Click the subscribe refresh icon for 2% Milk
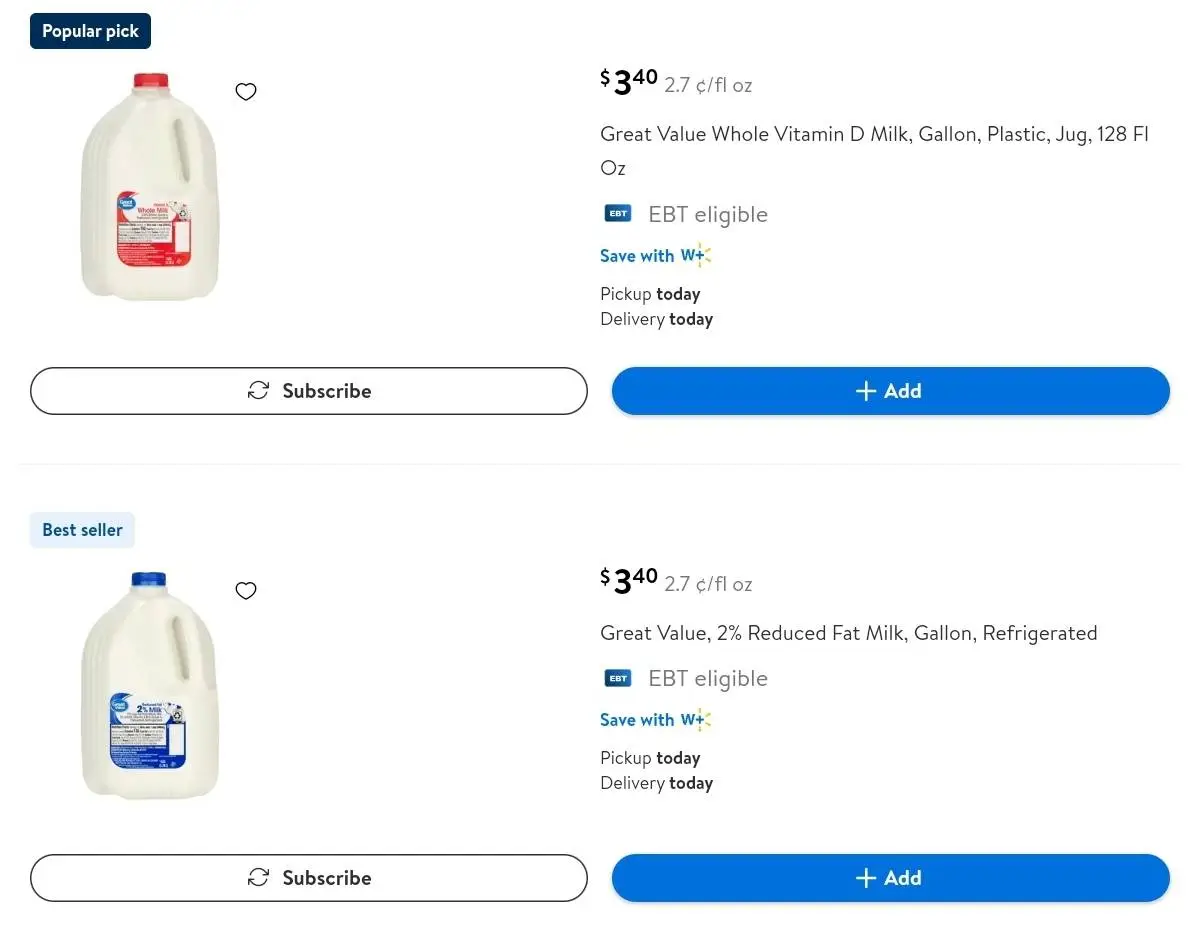Screen dimensions: 1200x934 [258, 878]
